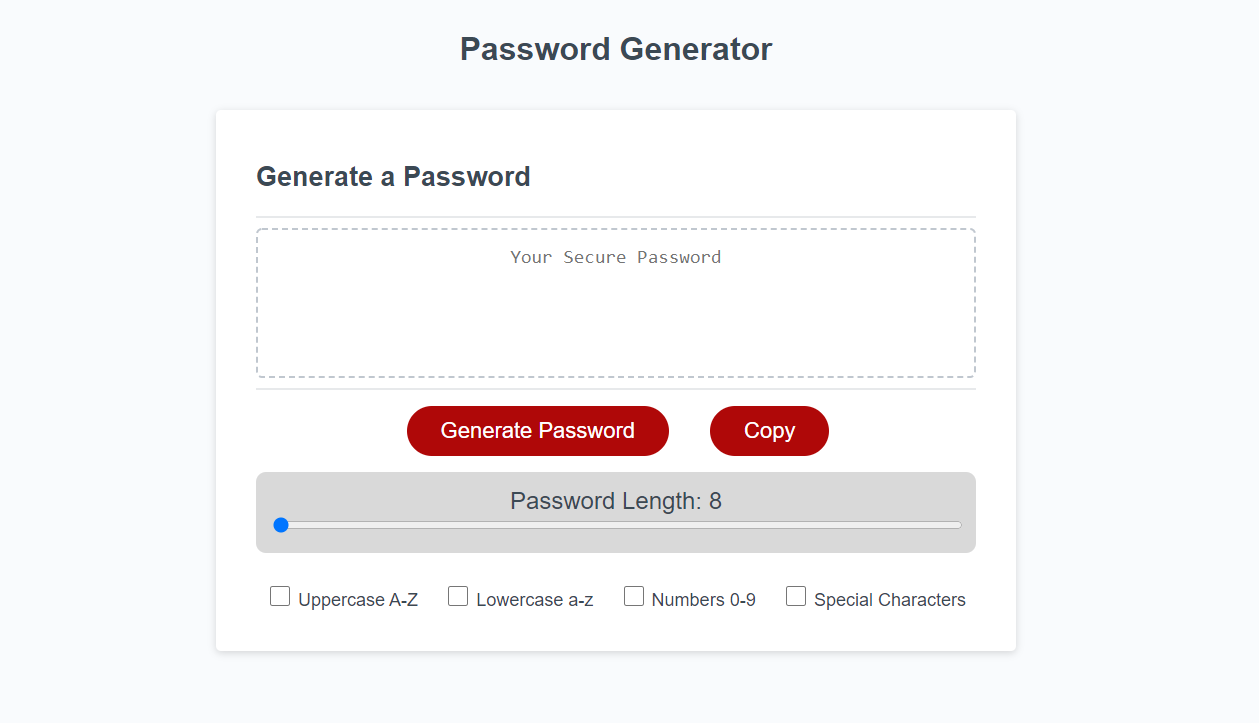The image size is (1259, 723).
Task: Click the Password Length: 8 label
Action: 615,500
